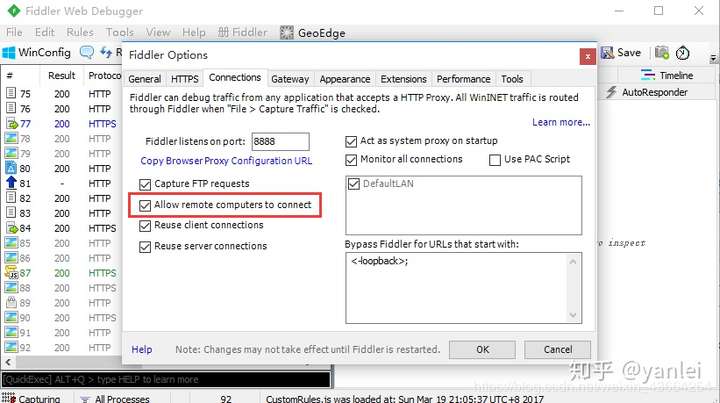Image resolution: width=720 pixels, height=403 pixels.
Task: Open the Rules menu
Action: point(80,32)
